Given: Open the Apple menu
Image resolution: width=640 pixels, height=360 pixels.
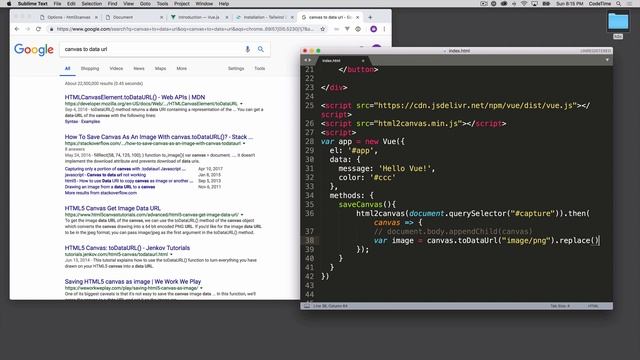Looking at the screenshot, I should [9, 4].
